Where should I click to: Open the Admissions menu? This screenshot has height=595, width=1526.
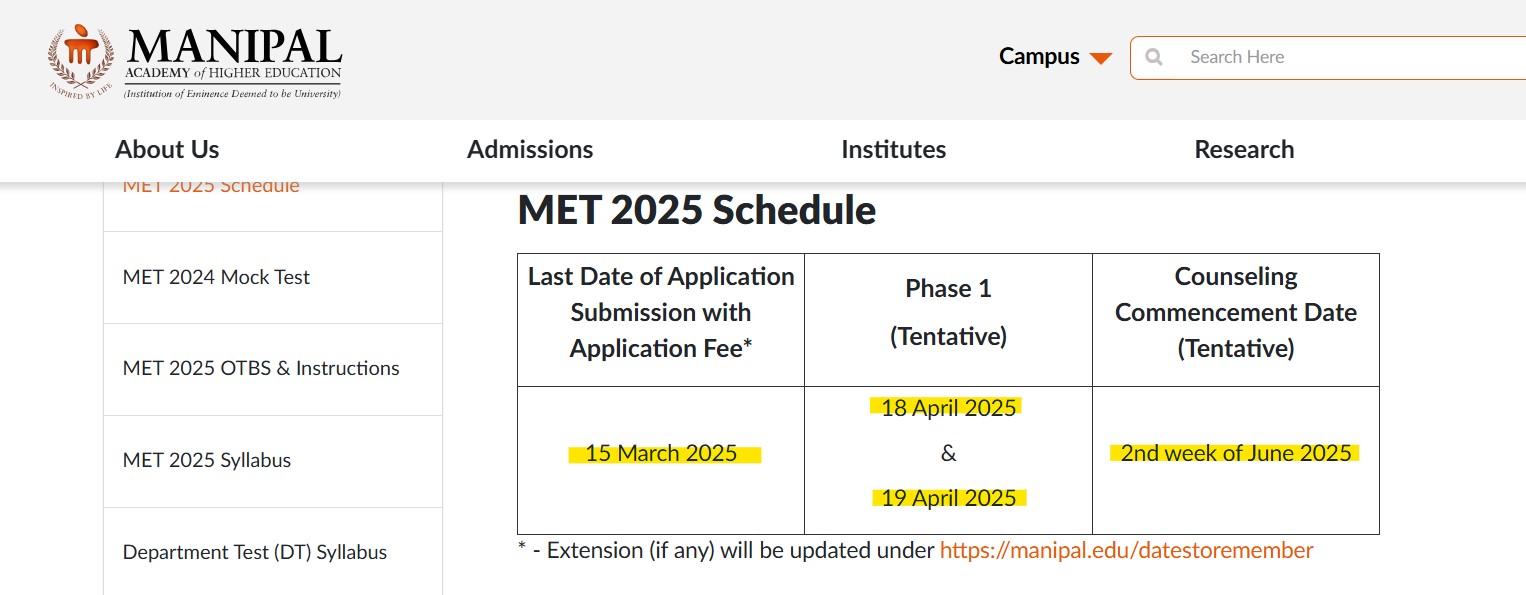coord(530,150)
